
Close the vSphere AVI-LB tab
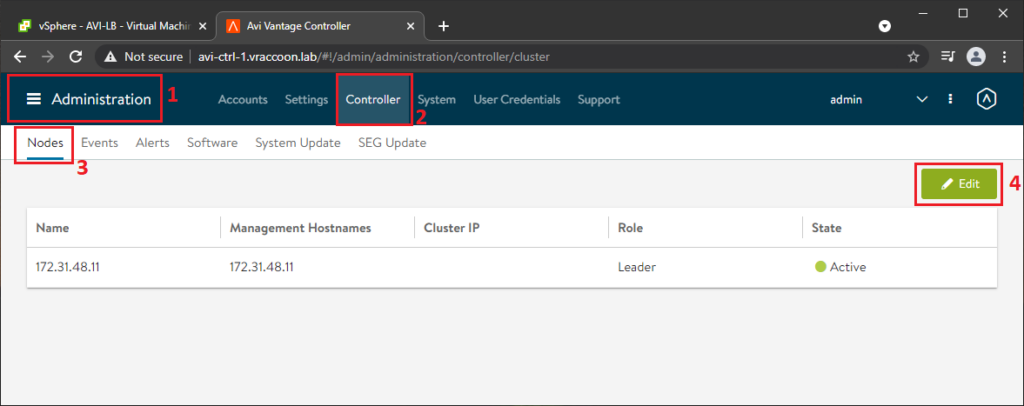[x=203, y=26]
